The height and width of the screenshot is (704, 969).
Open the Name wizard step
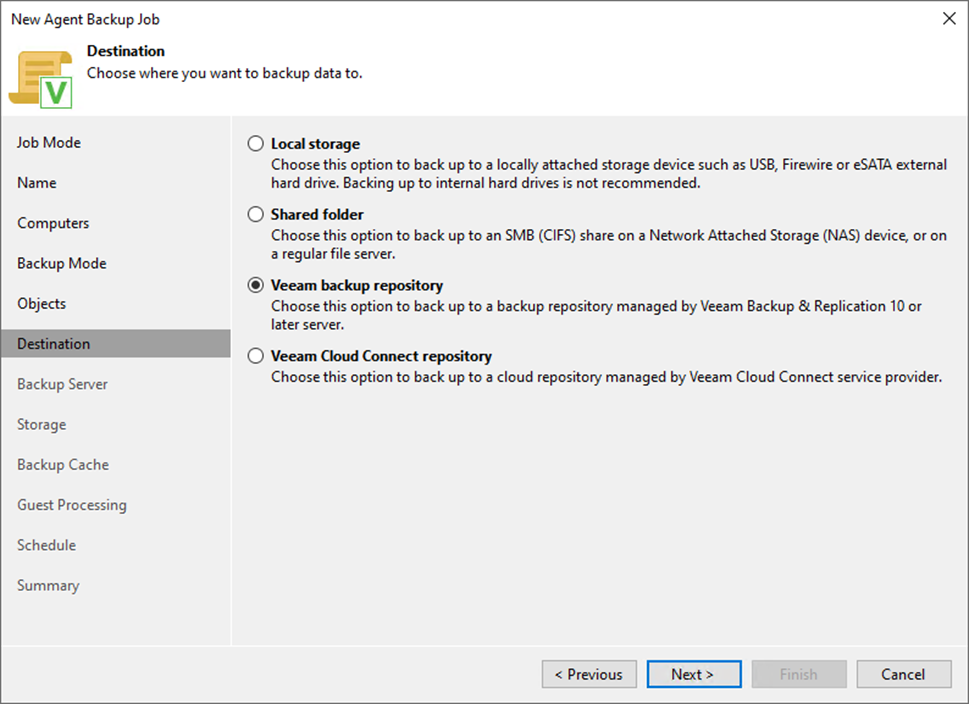click(36, 183)
